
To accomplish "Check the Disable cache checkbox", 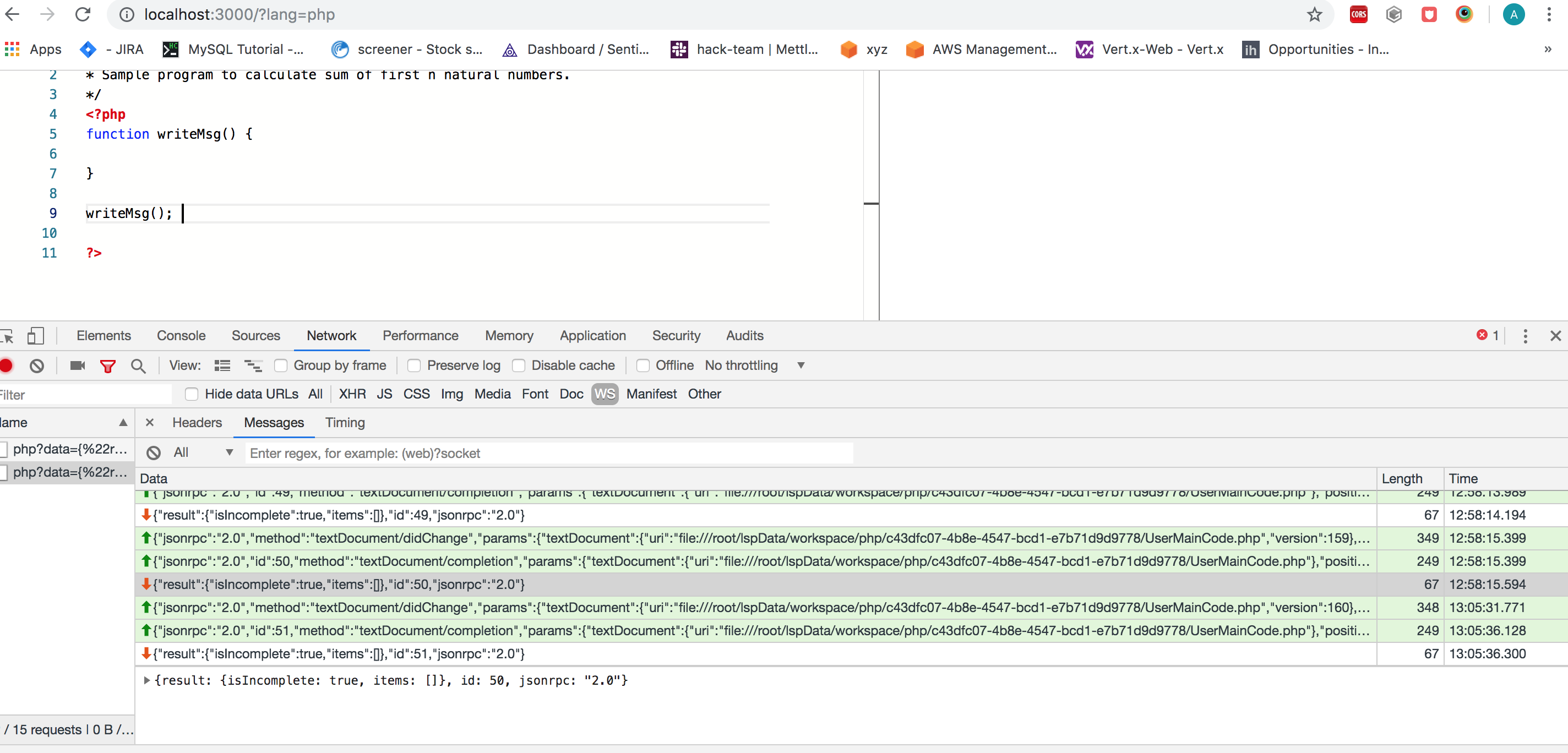I will pos(519,365).
